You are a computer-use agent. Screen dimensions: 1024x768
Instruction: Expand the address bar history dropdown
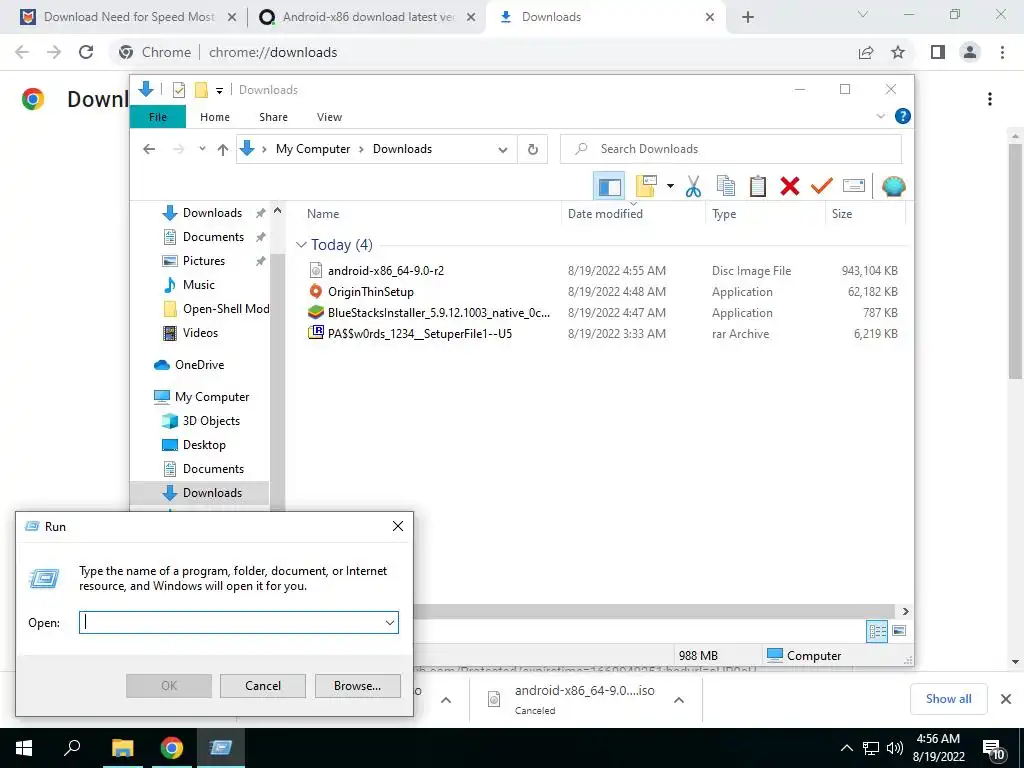(502, 150)
